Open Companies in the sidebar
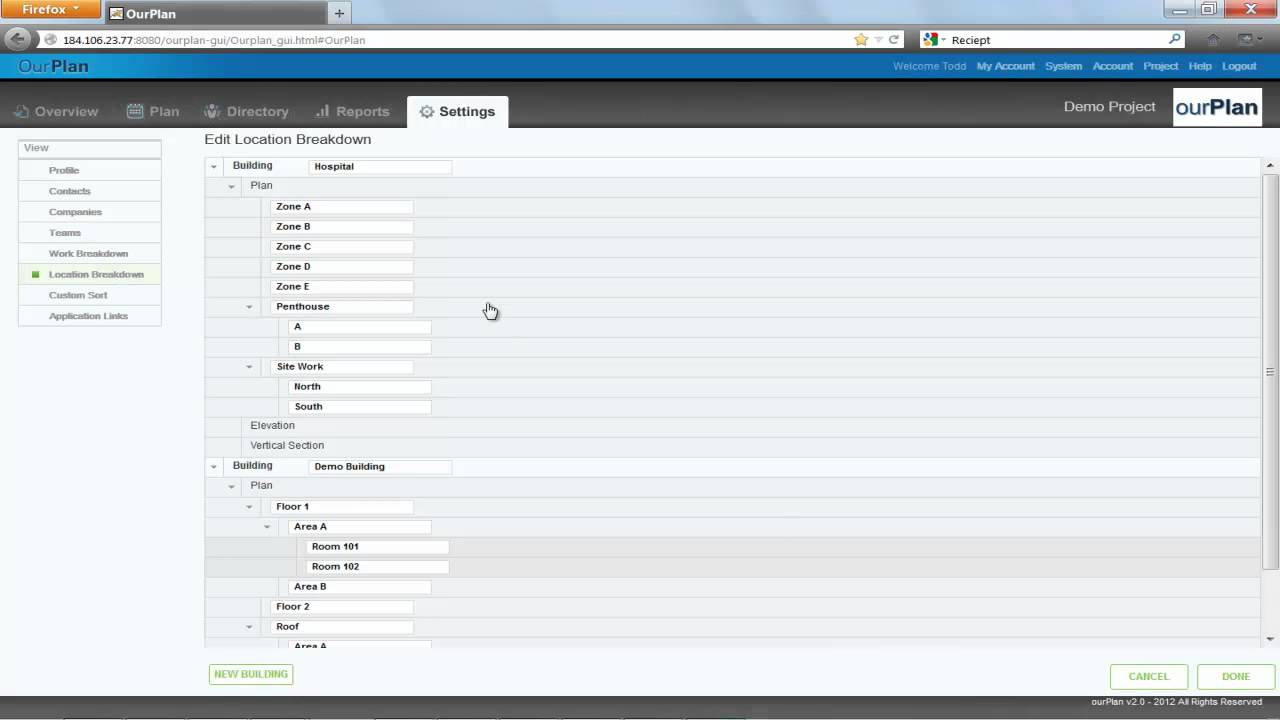The height and width of the screenshot is (720, 1280). 90,212
